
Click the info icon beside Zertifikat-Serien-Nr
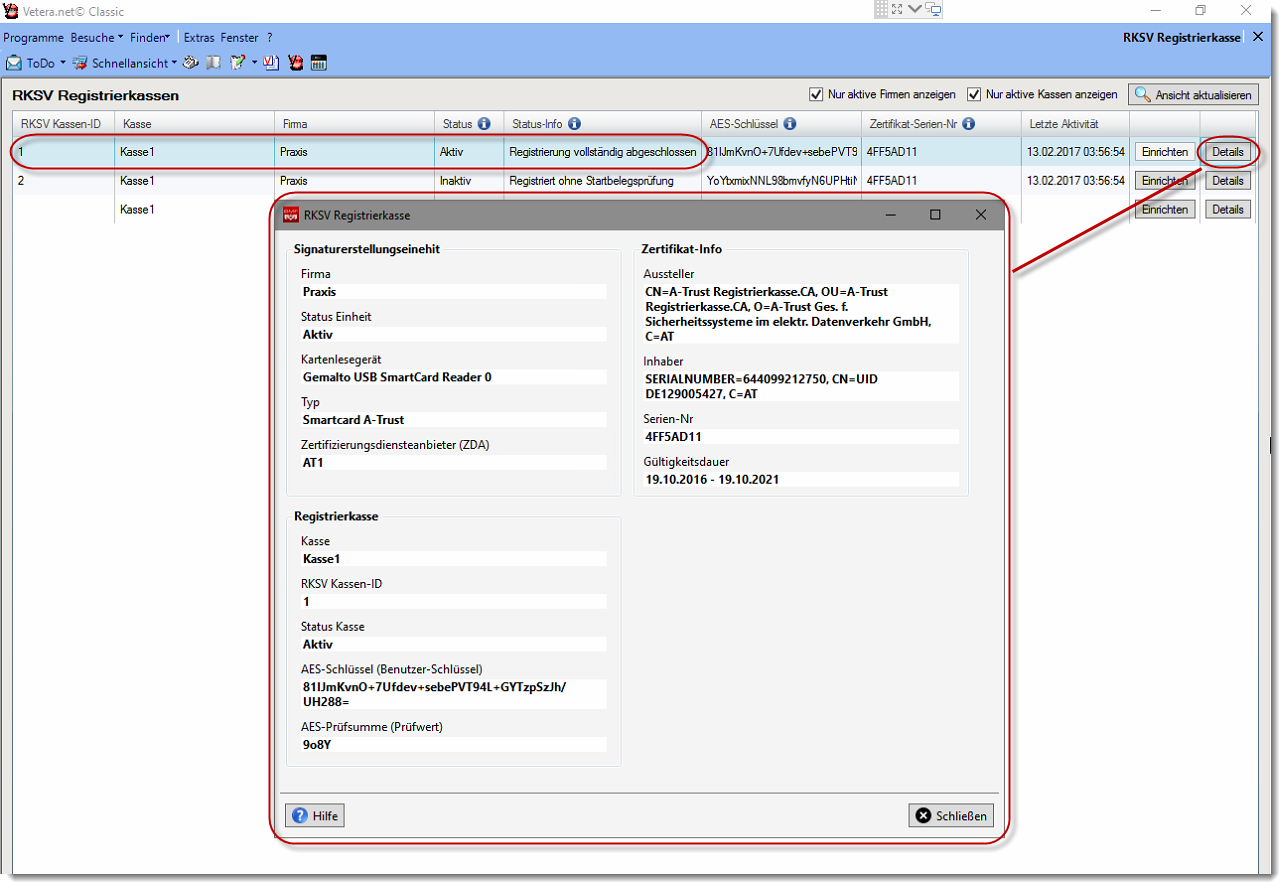(x=968, y=124)
